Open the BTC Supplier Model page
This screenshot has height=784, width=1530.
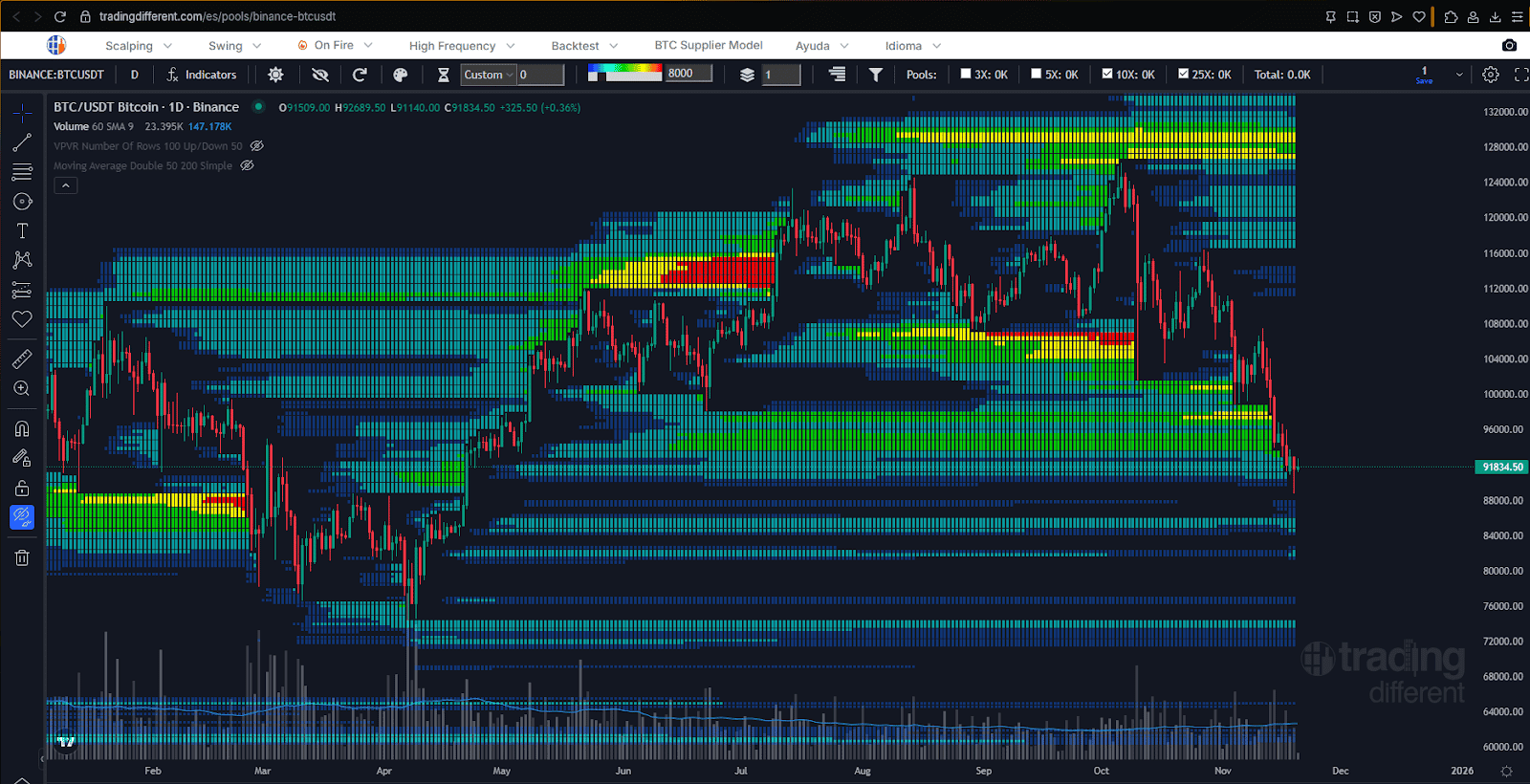tap(709, 45)
